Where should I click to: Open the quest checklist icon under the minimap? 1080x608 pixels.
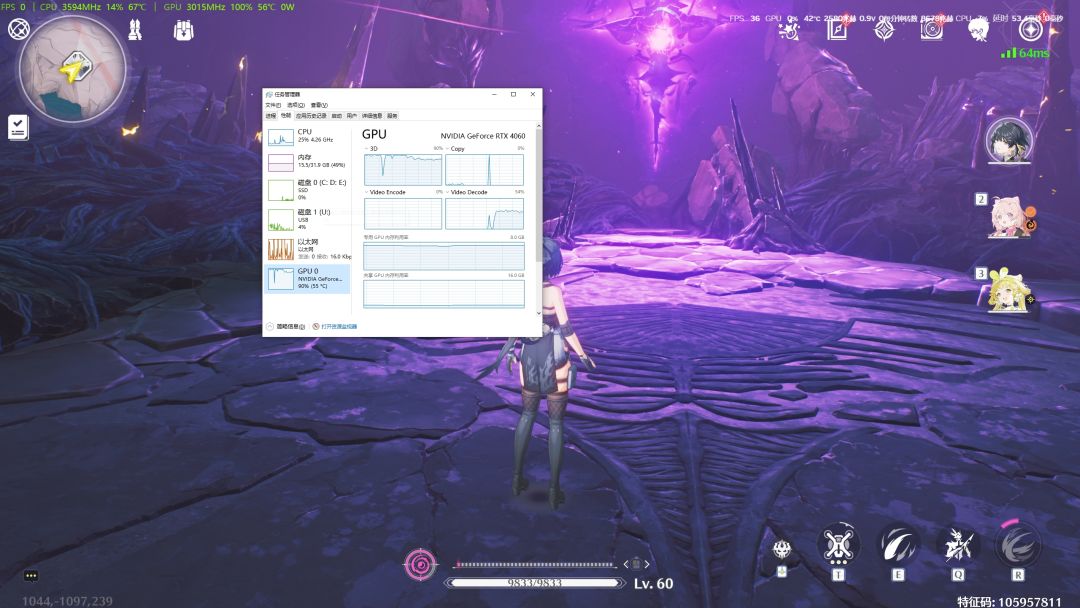pyautogui.click(x=18, y=127)
